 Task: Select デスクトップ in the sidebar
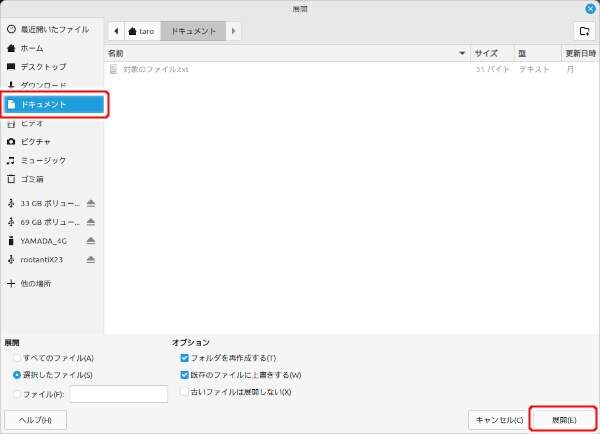(x=52, y=67)
